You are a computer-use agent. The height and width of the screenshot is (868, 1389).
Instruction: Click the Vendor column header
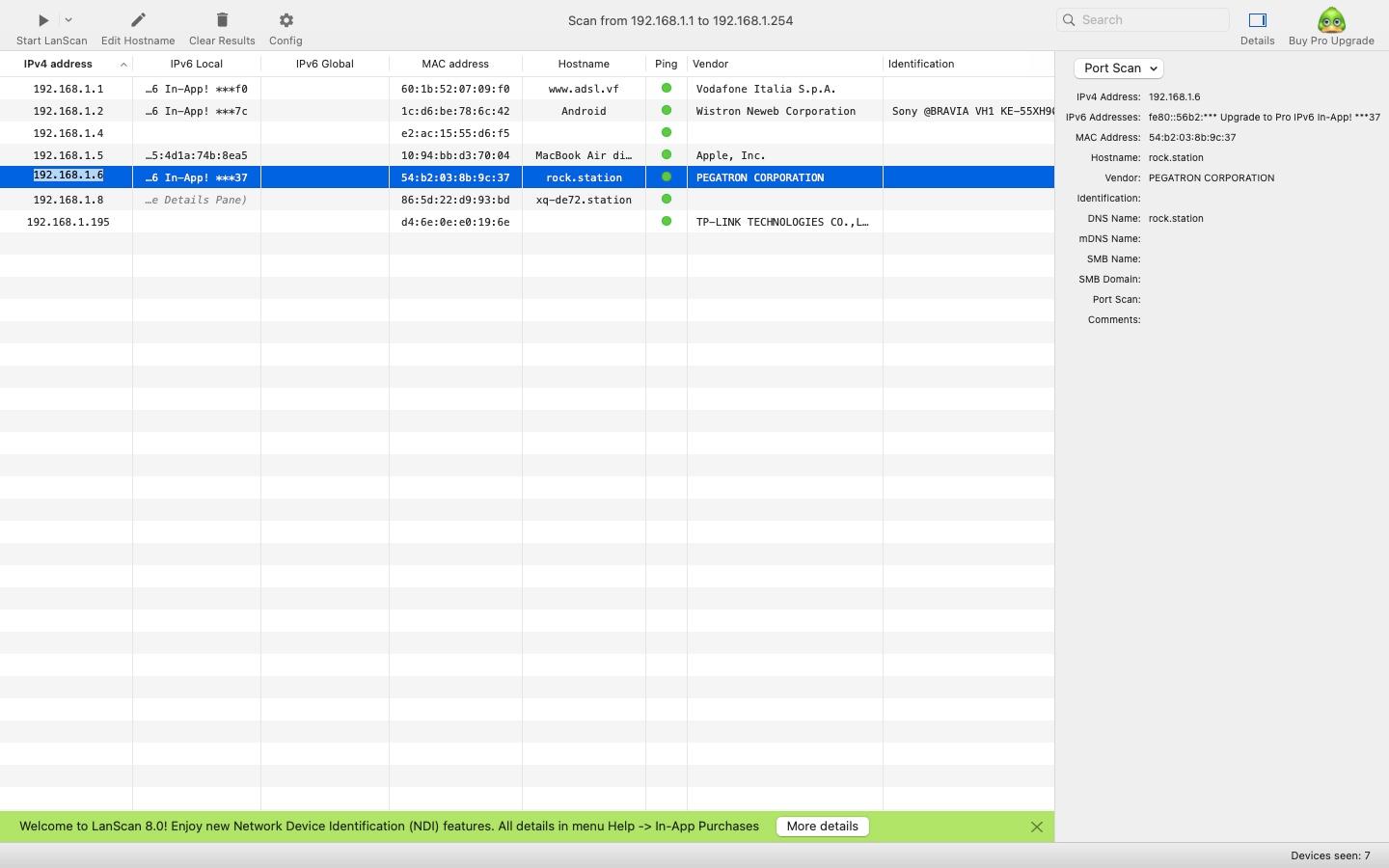(711, 64)
